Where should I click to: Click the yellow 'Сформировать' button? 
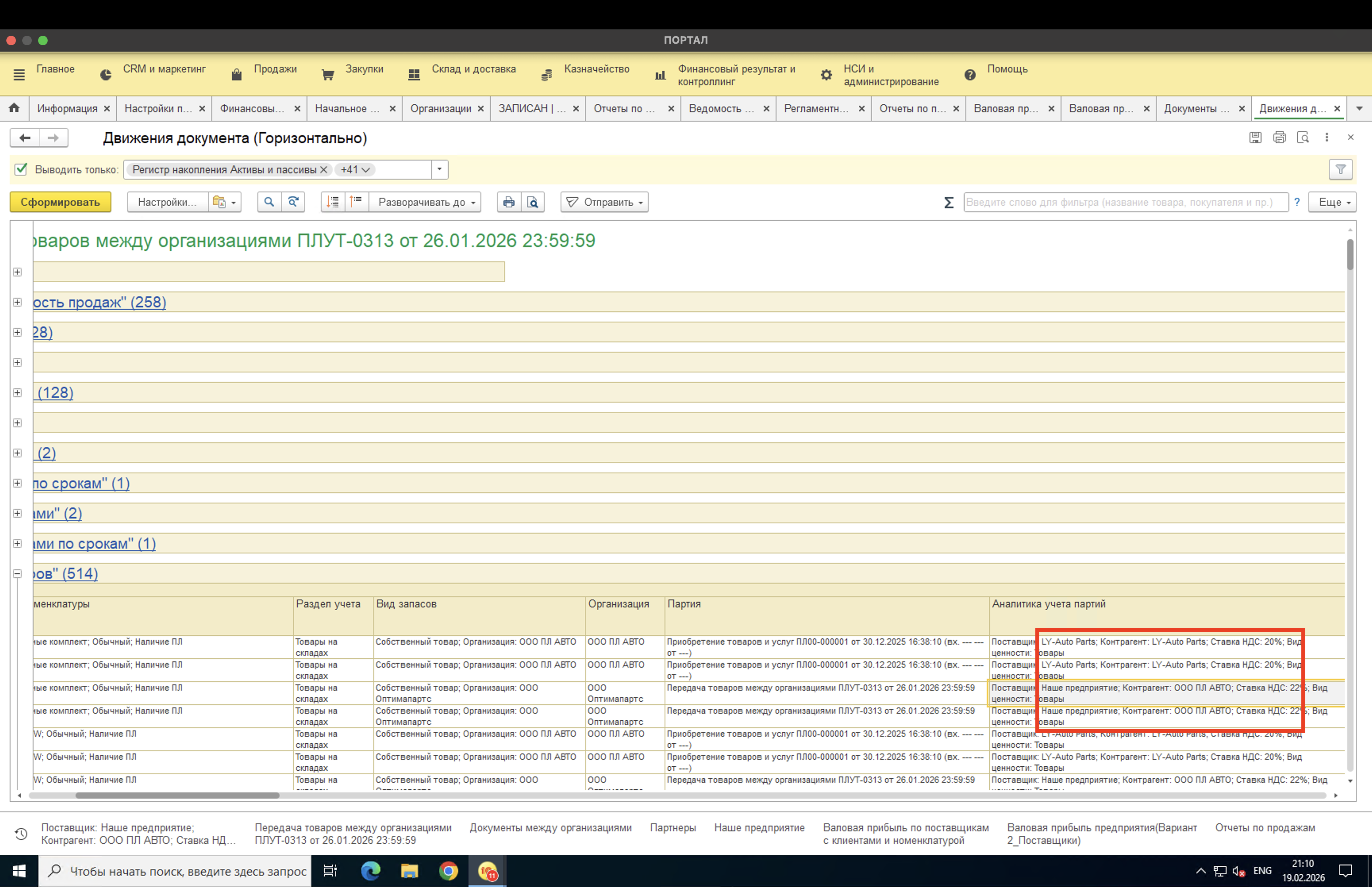tap(60, 202)
